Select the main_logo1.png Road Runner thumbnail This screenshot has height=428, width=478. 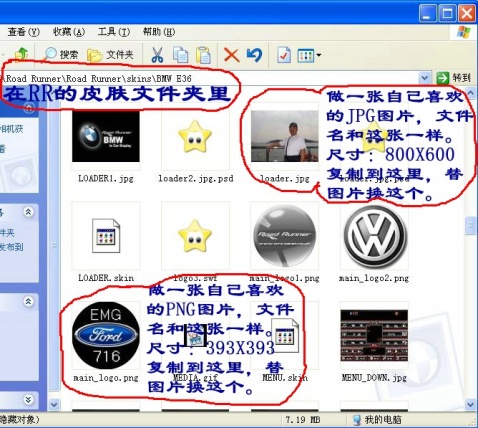(x=284, y=235)
